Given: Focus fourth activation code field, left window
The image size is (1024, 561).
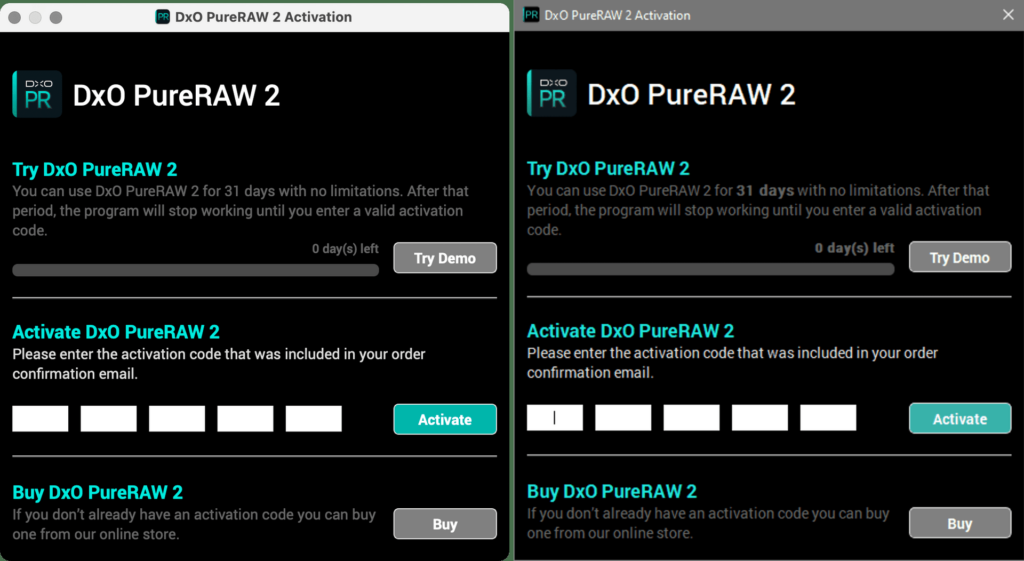Looking at the screenshot, I should 246,419.
